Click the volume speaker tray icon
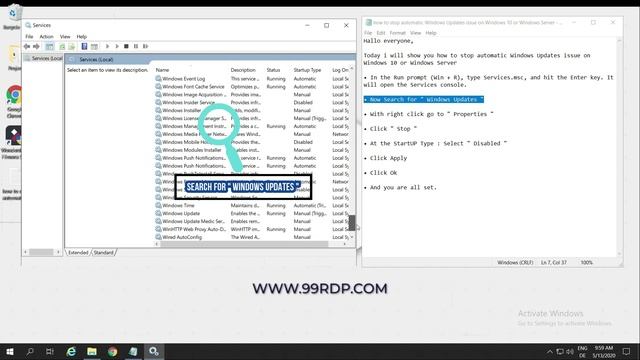This screenshot has height=360, width=640. point(570,351)
